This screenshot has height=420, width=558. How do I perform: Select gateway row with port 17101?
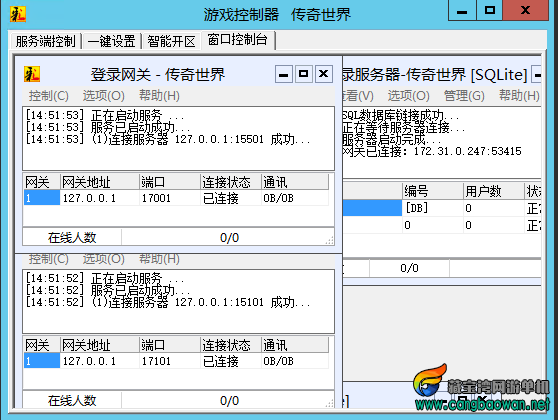coord(176,361)
